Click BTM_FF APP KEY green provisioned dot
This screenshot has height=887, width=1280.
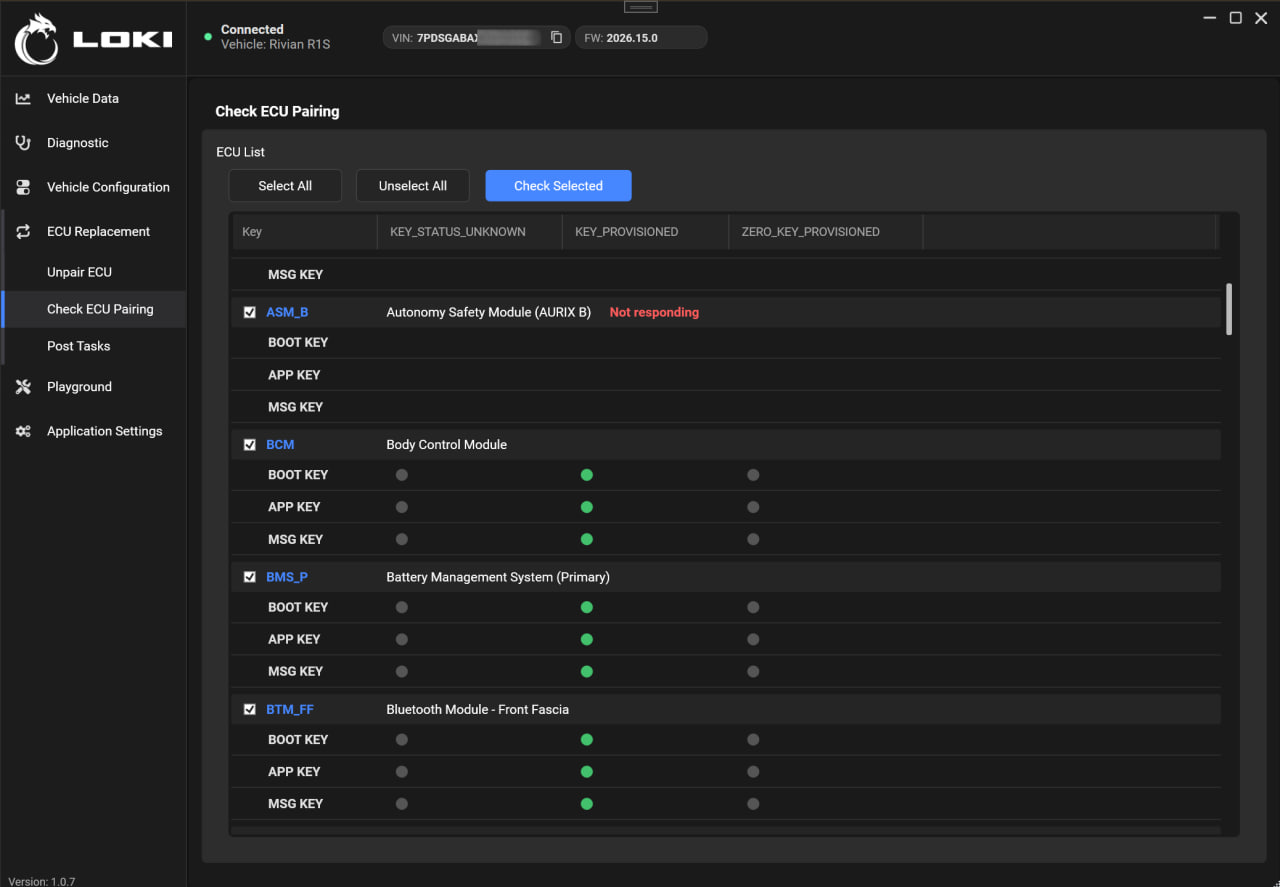(x=587, y=772)
